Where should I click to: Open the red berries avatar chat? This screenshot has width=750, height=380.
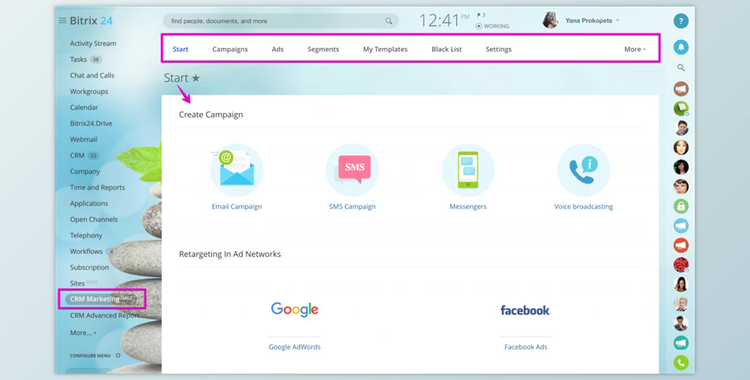(x=681, y=265)
